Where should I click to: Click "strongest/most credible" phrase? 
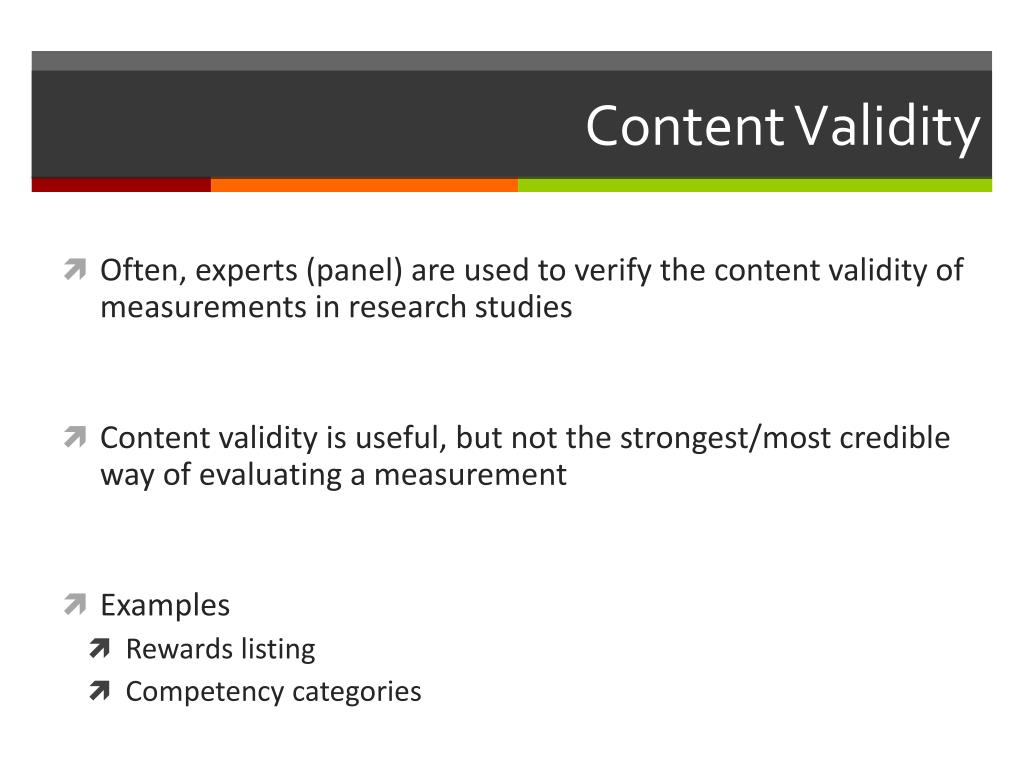pos(785,438)
